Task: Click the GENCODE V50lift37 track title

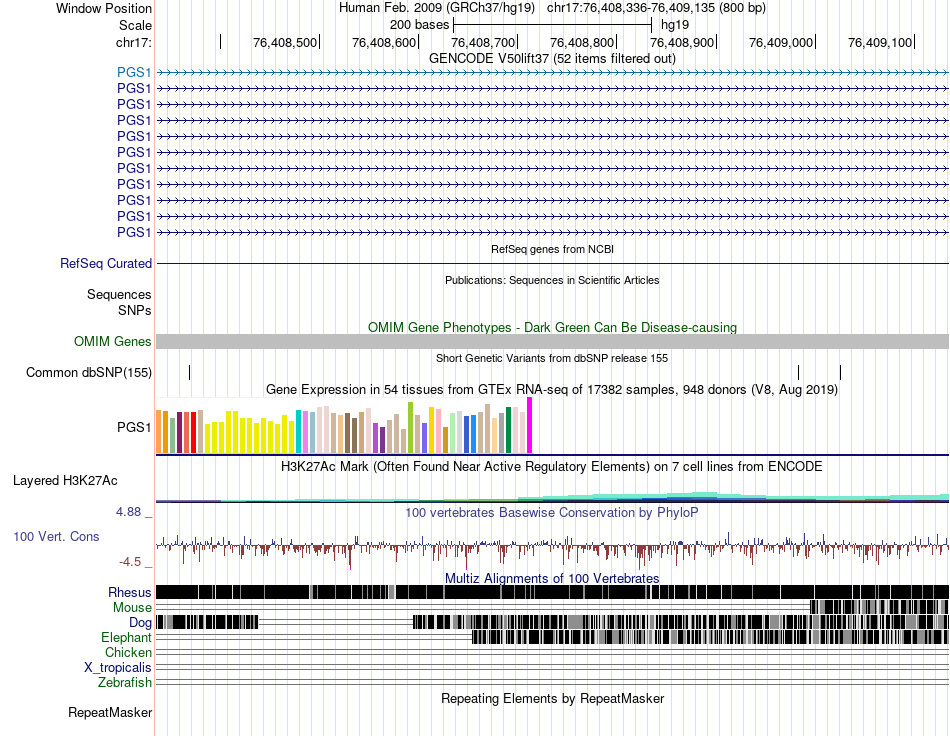Action: point(552,59)
